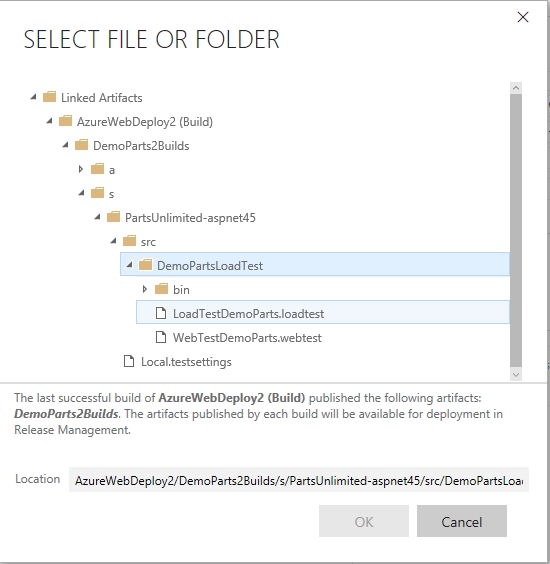Click the Local.testsettings file icon

[x=129, y=361]
